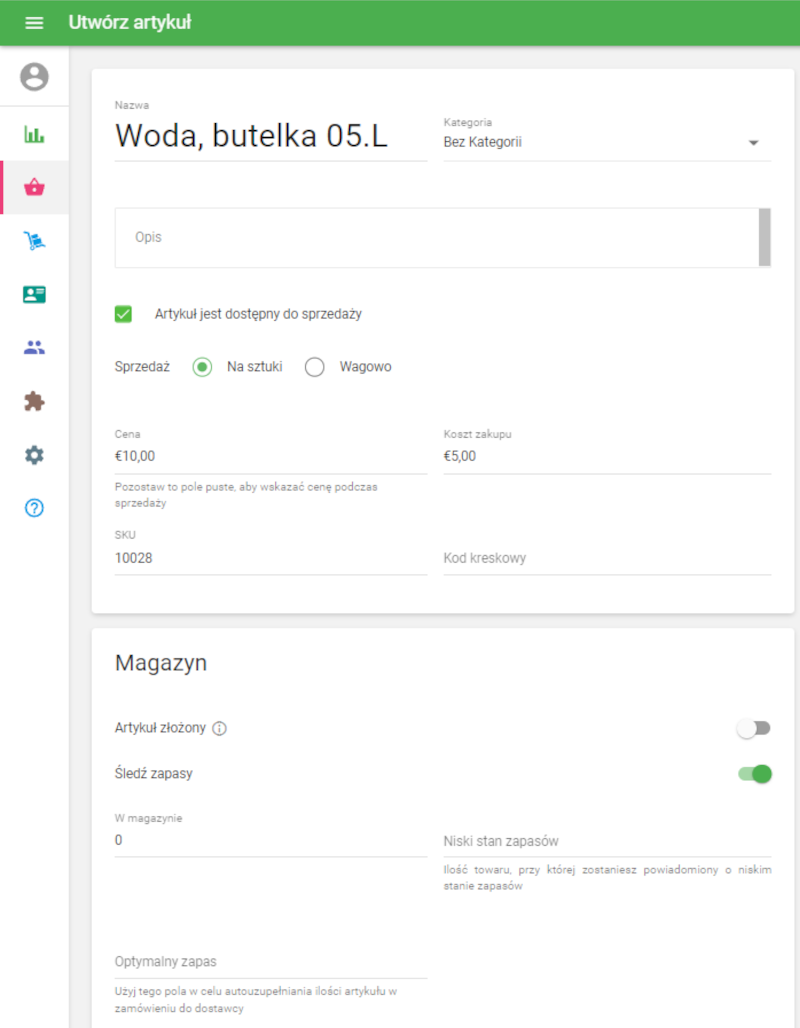Turn off the 'Śledź zapasy' switch
800x1028 pixels.
(755, 773)
